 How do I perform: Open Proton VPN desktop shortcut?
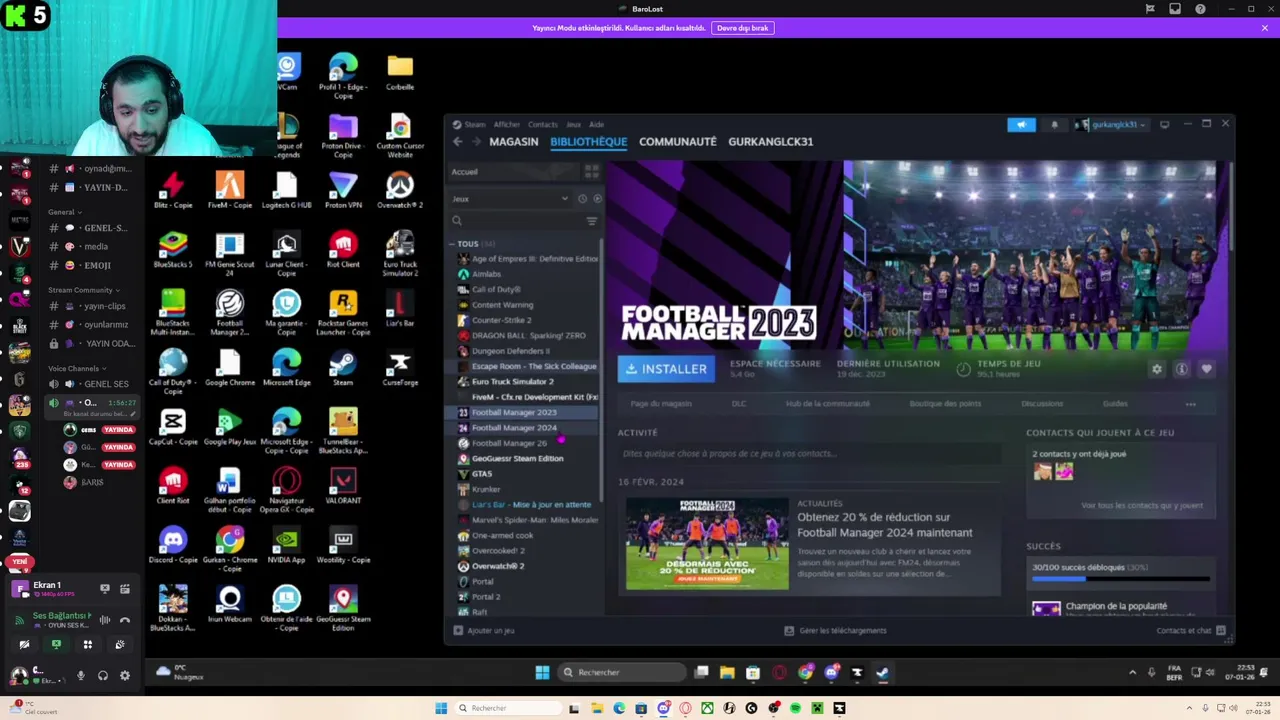(343, 191)
